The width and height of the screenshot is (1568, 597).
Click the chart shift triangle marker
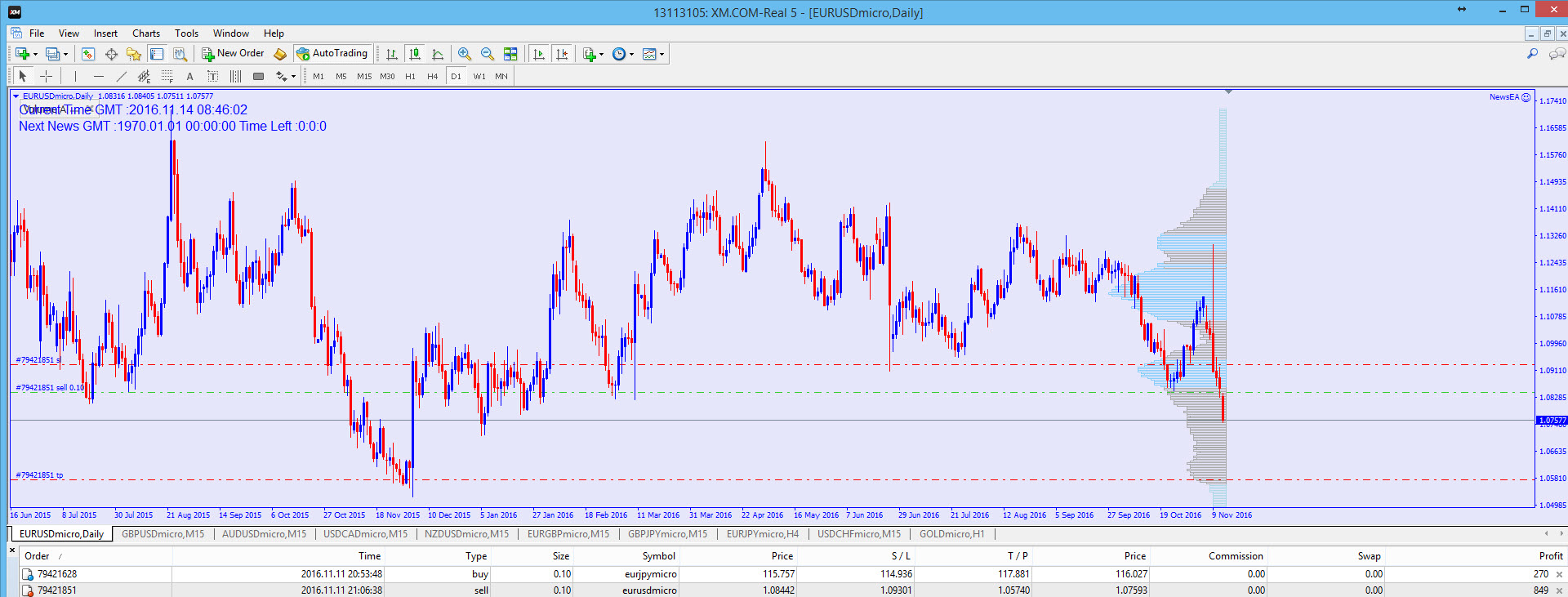[1227, 91]
